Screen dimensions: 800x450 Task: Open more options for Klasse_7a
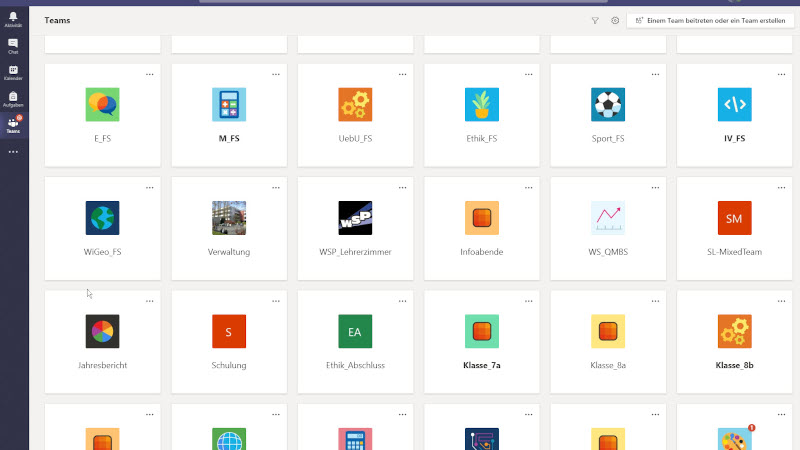pyautogui.click(x=529, y=301)
